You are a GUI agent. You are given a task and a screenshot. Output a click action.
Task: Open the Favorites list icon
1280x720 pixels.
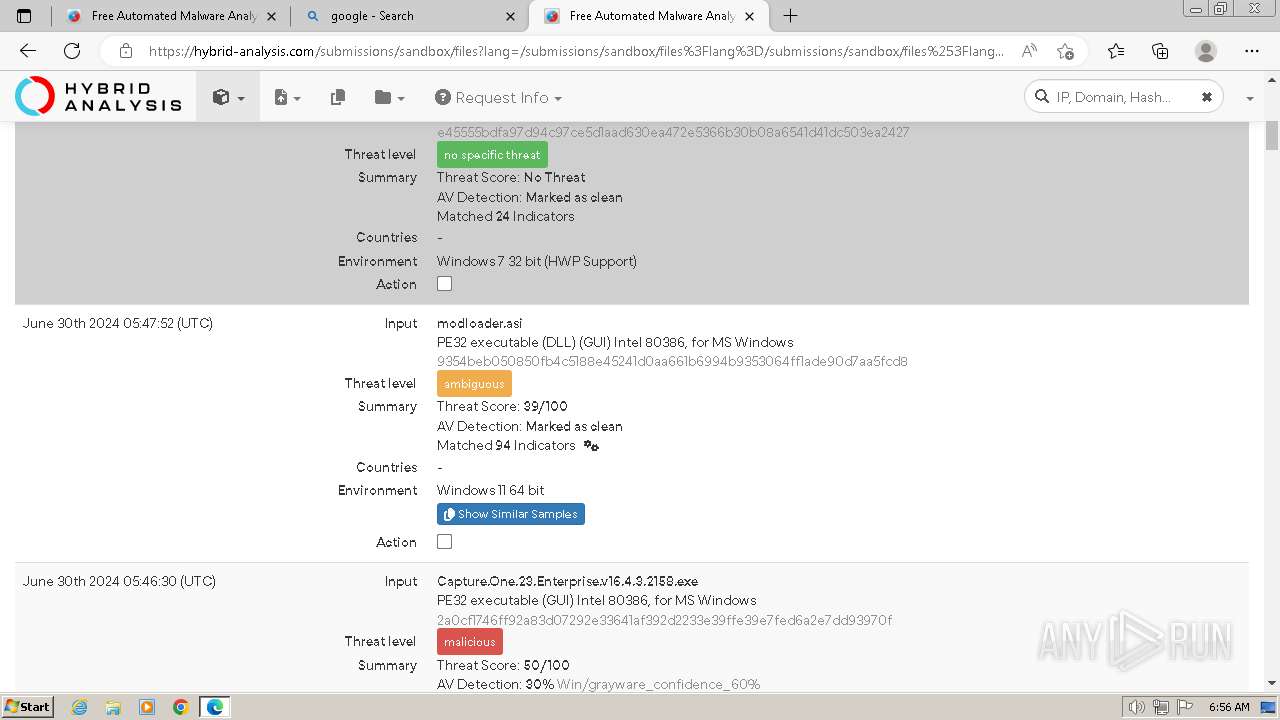pos(1116,51)
